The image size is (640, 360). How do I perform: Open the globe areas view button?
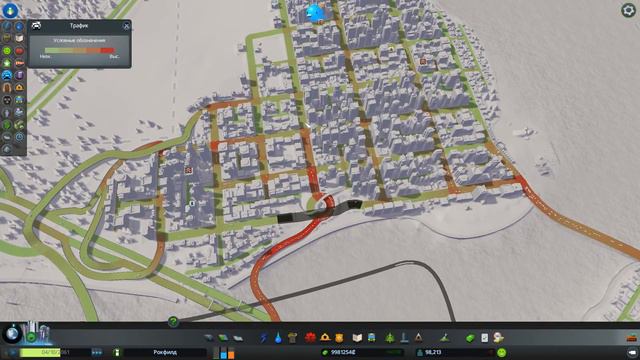pos(12,333)
